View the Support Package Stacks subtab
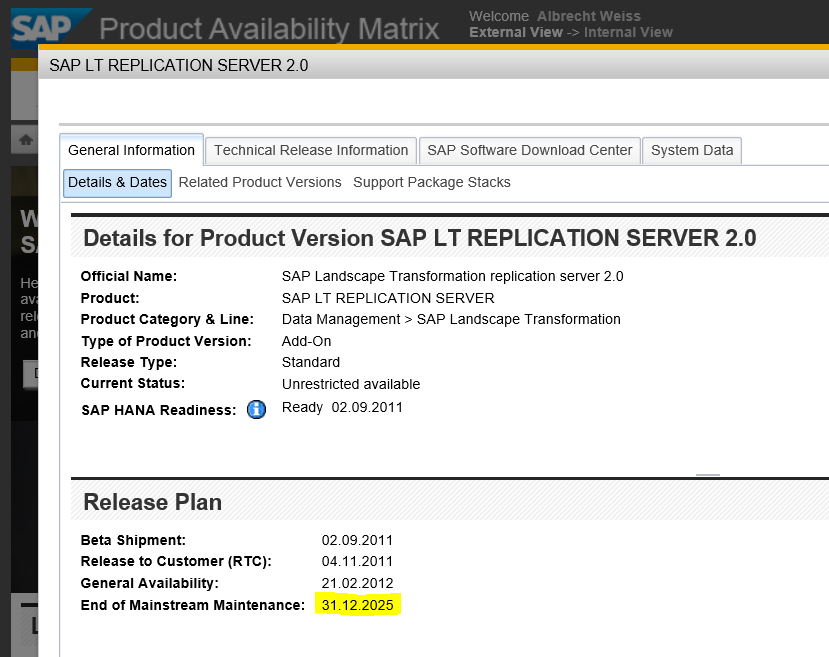 430,182
